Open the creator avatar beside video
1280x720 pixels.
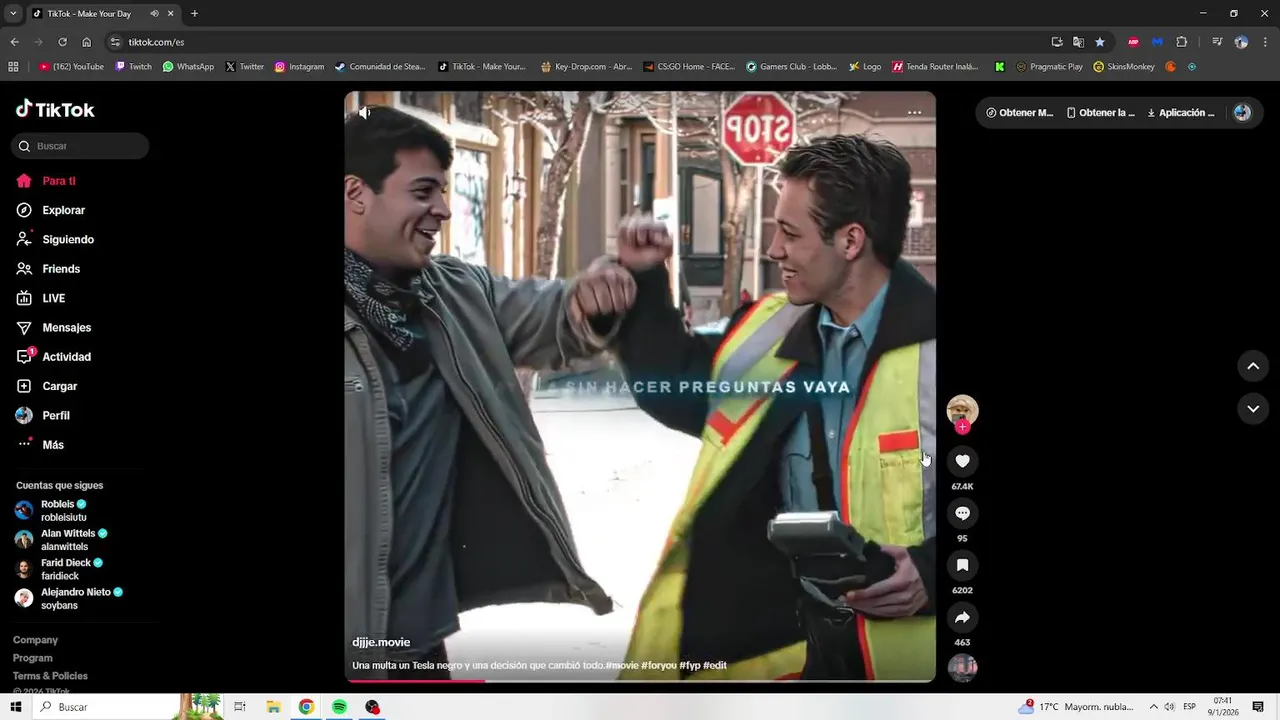point(962,409)
